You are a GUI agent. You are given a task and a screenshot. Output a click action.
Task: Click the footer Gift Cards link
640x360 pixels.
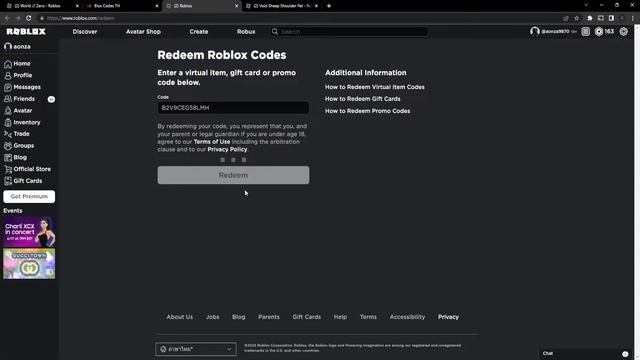(307, 317)
